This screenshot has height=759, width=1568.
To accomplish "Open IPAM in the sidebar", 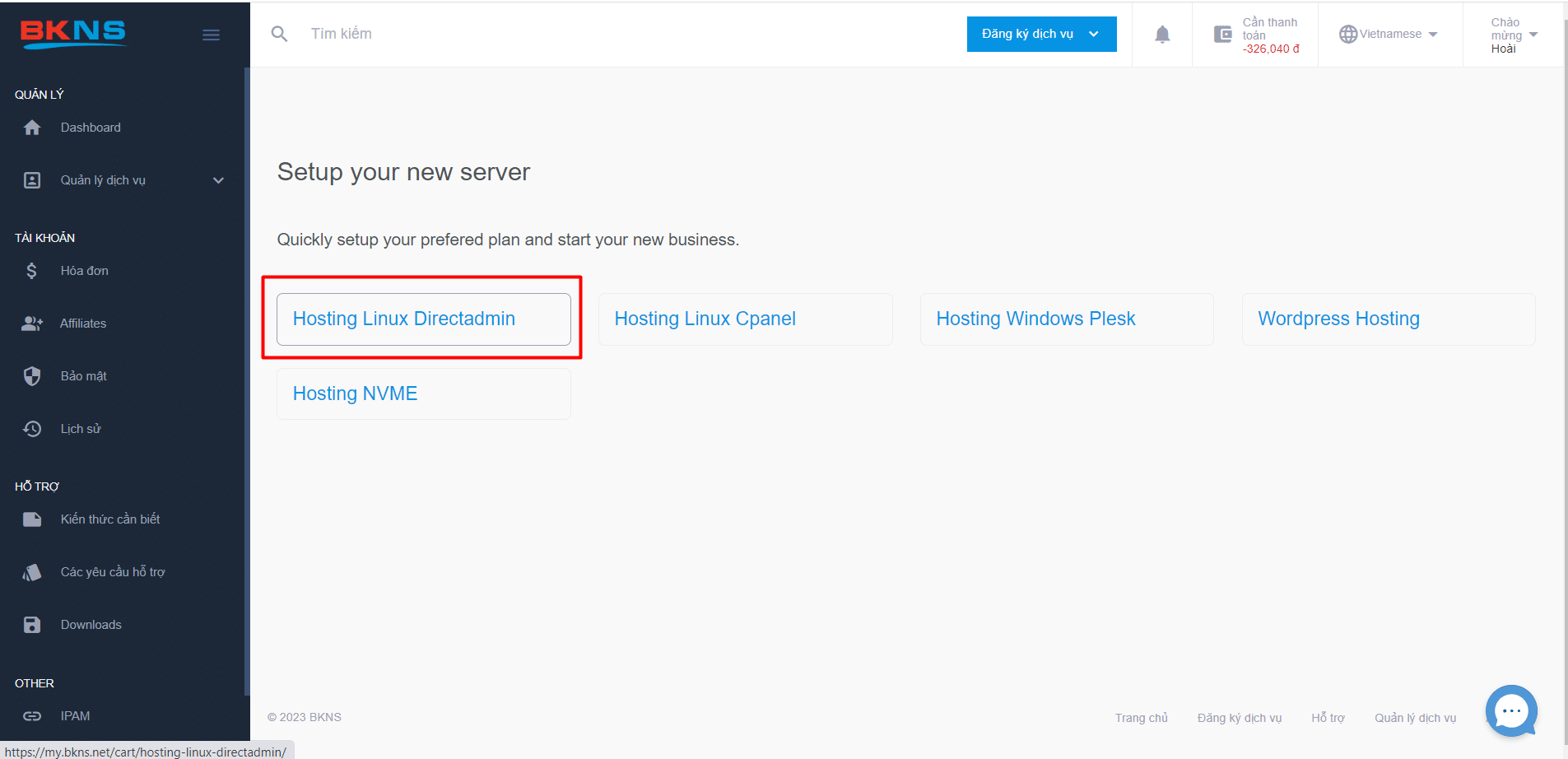I will coord(75,716).
